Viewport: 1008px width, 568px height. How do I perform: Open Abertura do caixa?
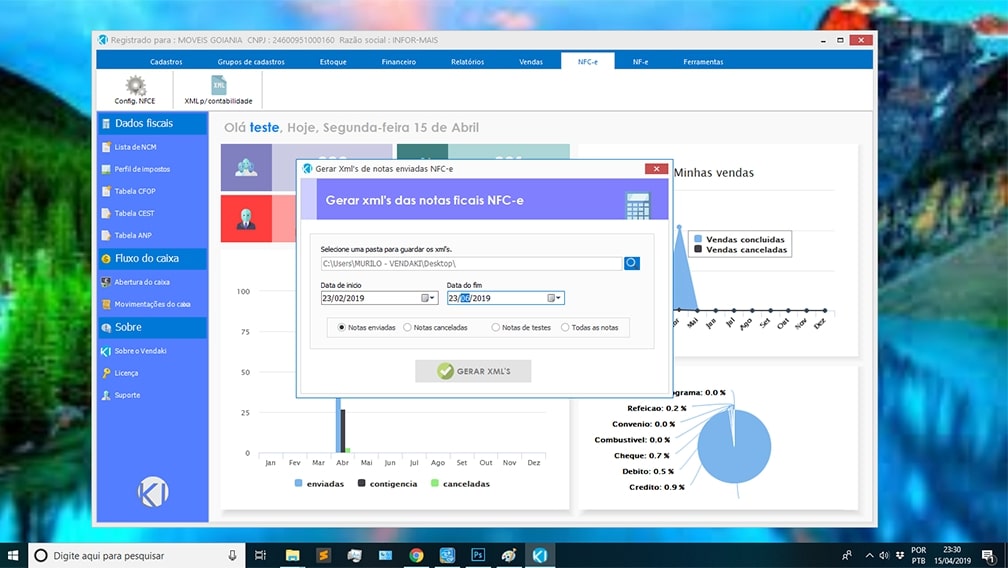pyautogui.click(x=141, y=282)
